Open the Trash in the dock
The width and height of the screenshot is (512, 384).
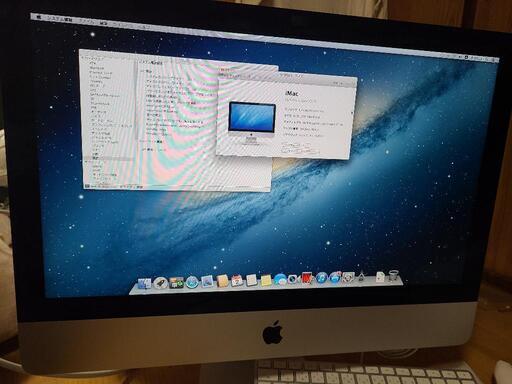393,276
